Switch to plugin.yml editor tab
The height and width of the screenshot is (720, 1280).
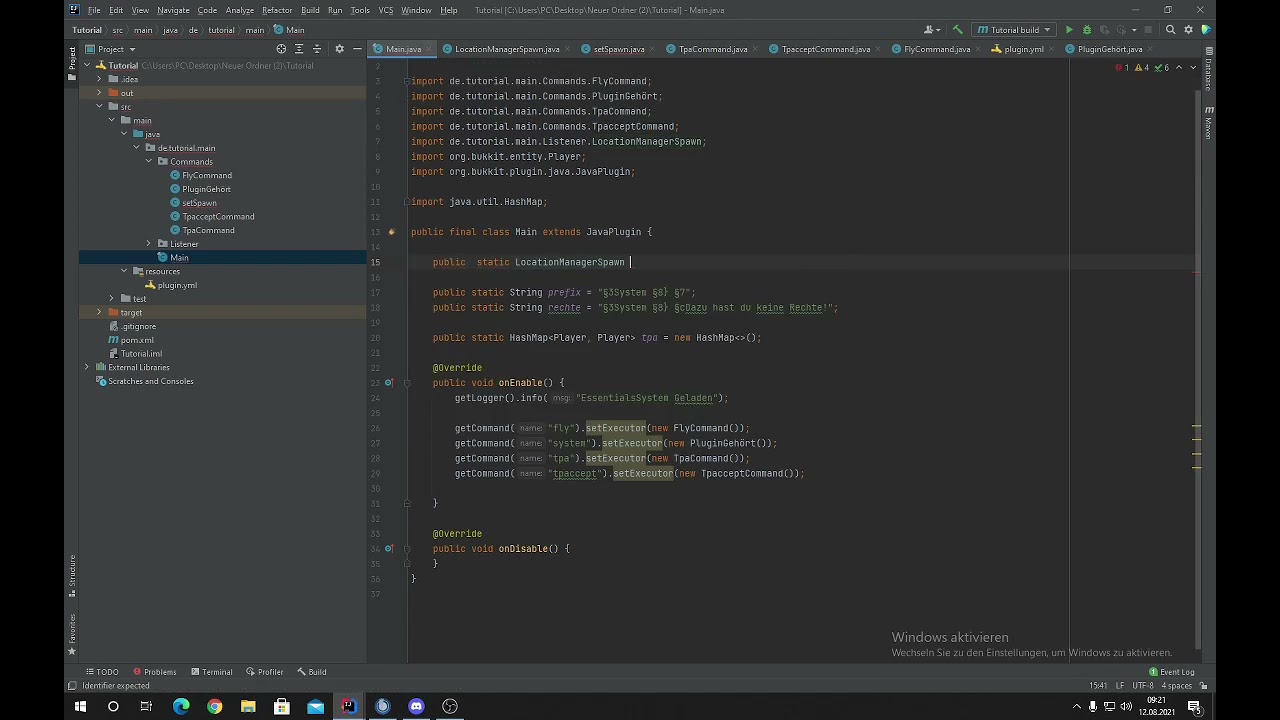coord(1024,49)
